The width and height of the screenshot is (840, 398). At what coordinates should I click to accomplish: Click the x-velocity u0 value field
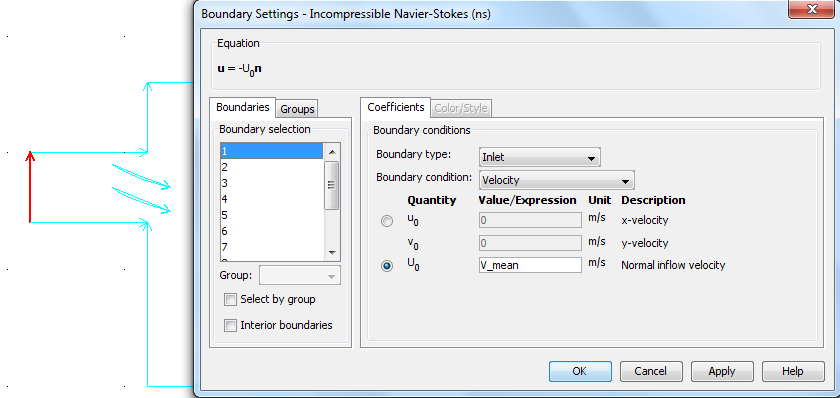tap(530, 220)
